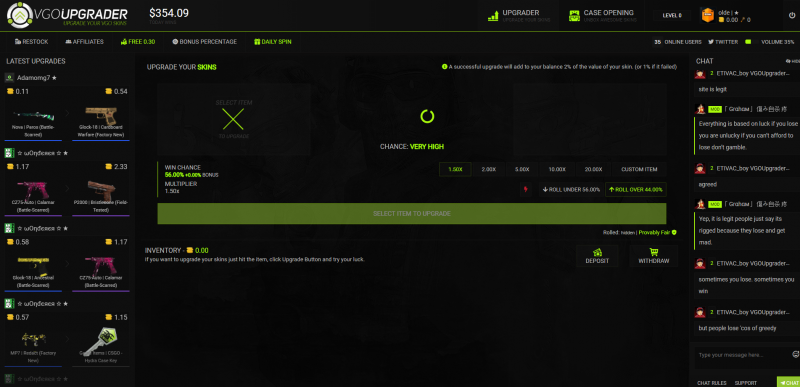Open the Restock menu item
Image resolution: width=800 pixels, height=387 pixels.
[x=32, y=42]
